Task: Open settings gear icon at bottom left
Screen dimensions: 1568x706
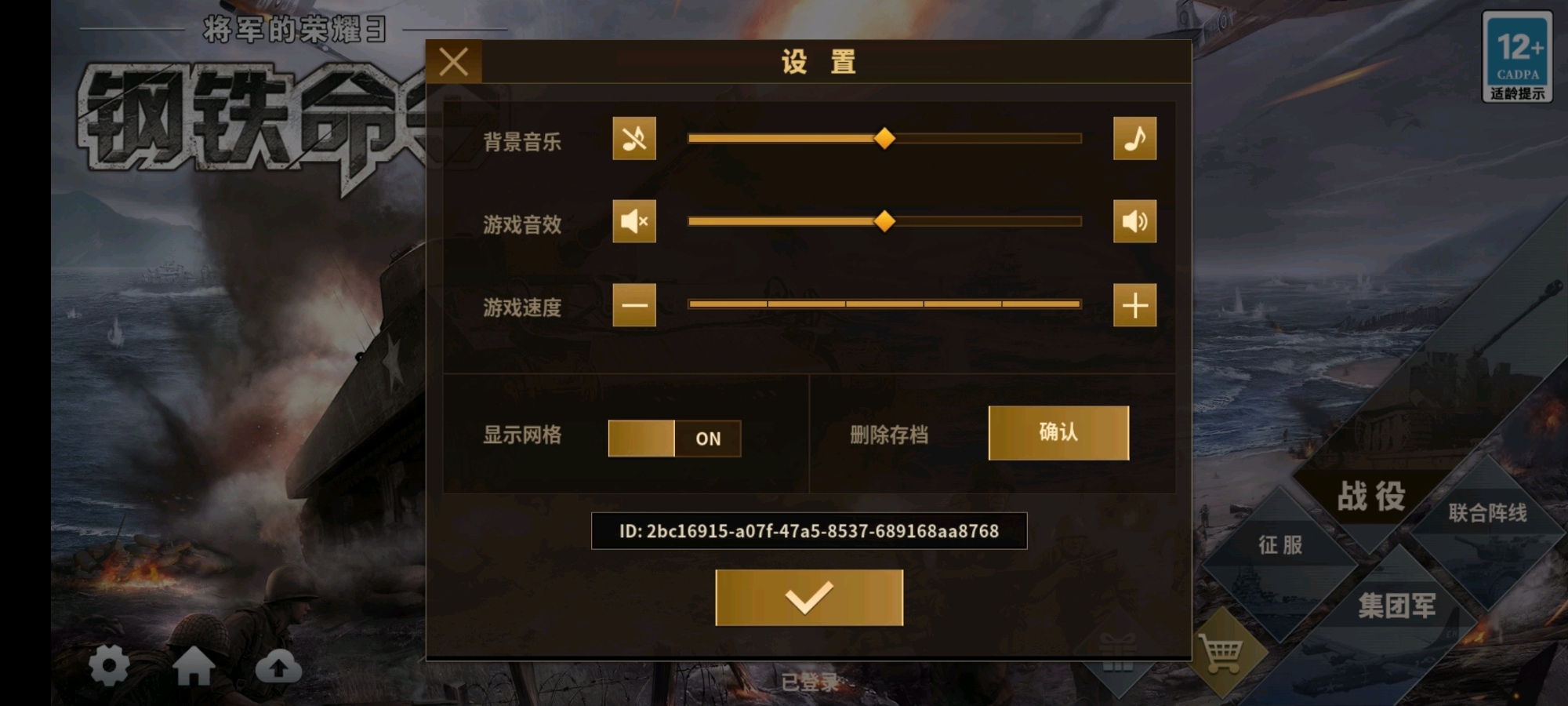Action: click(109, 666)
